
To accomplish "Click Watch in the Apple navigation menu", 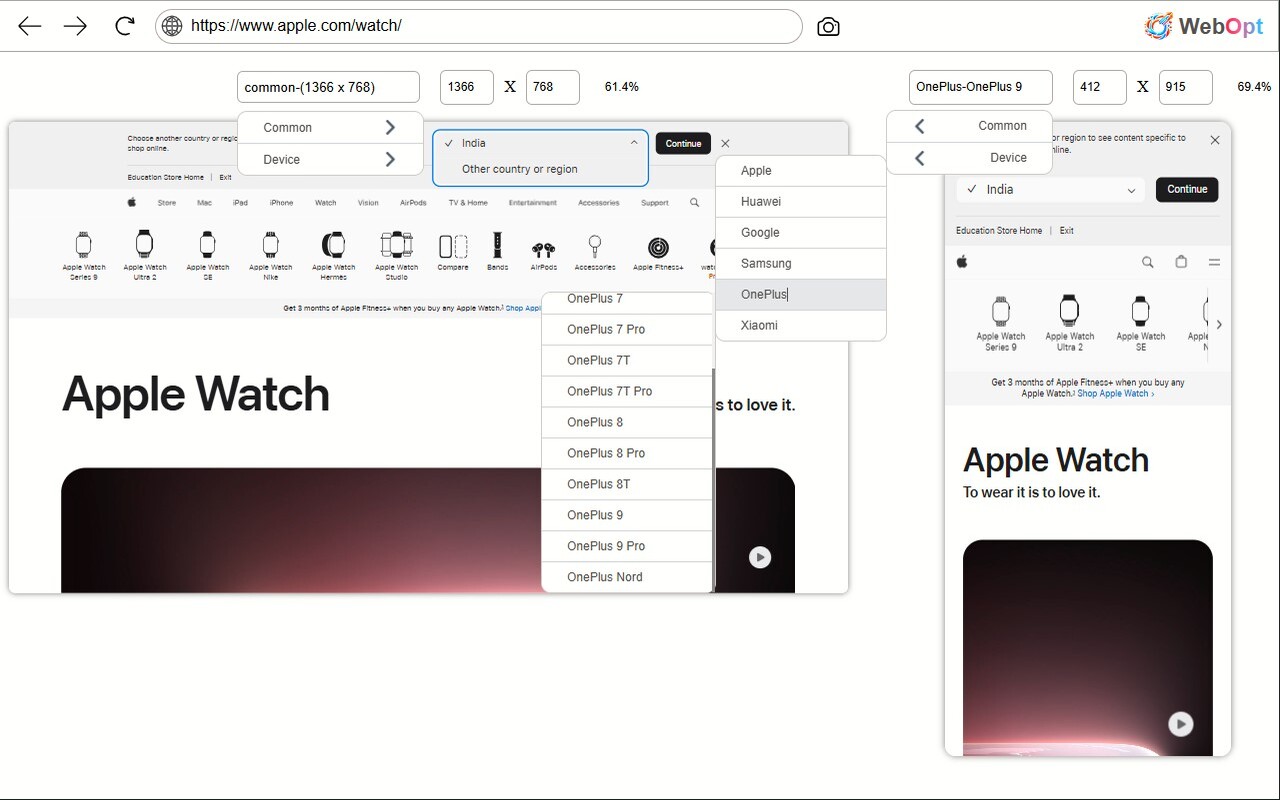I will [324, 202].
